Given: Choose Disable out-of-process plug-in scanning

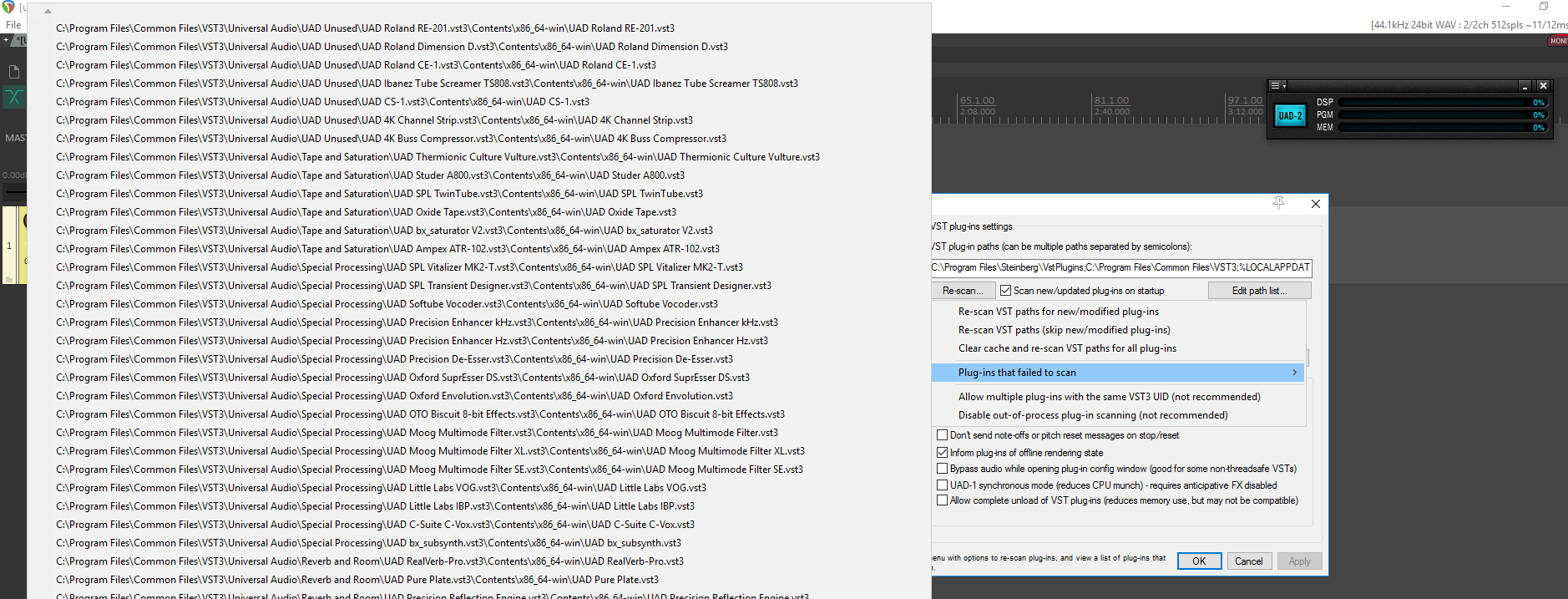Looking at the screenshot, I should (1119, 415).
